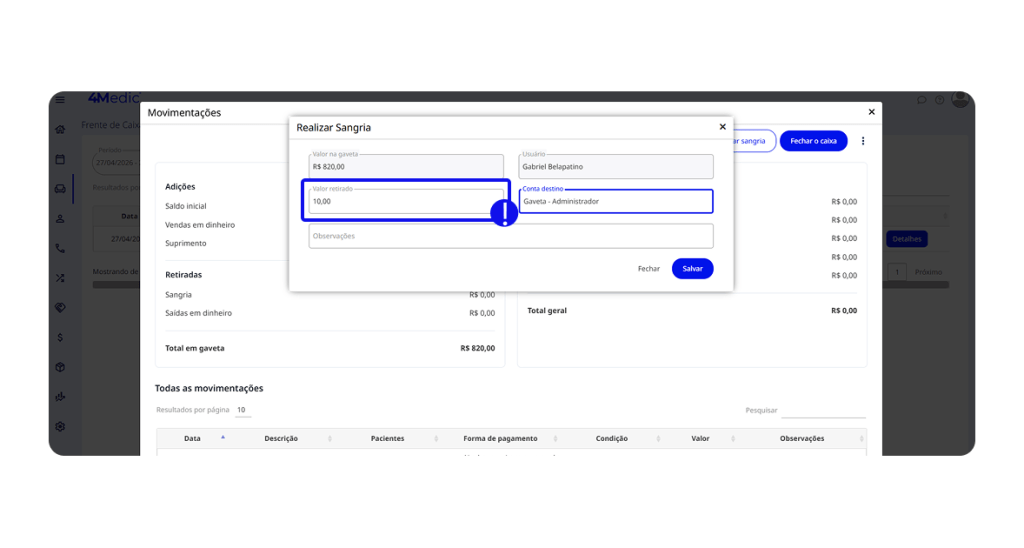Open the Conta destino dropdown
This screenshot has width=1024, height=548.
click(x=615, y=202)
